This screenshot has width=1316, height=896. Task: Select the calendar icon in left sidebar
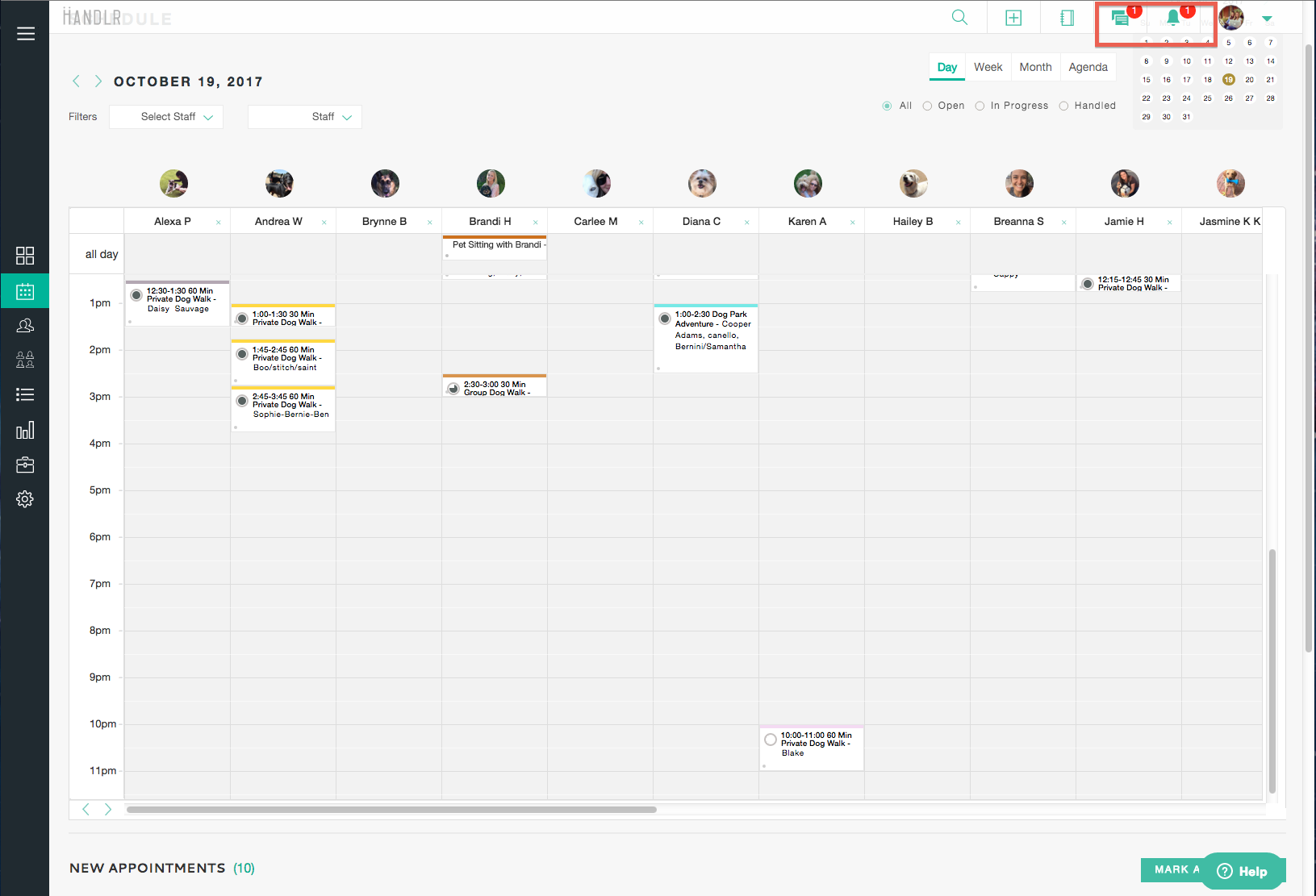25,290
